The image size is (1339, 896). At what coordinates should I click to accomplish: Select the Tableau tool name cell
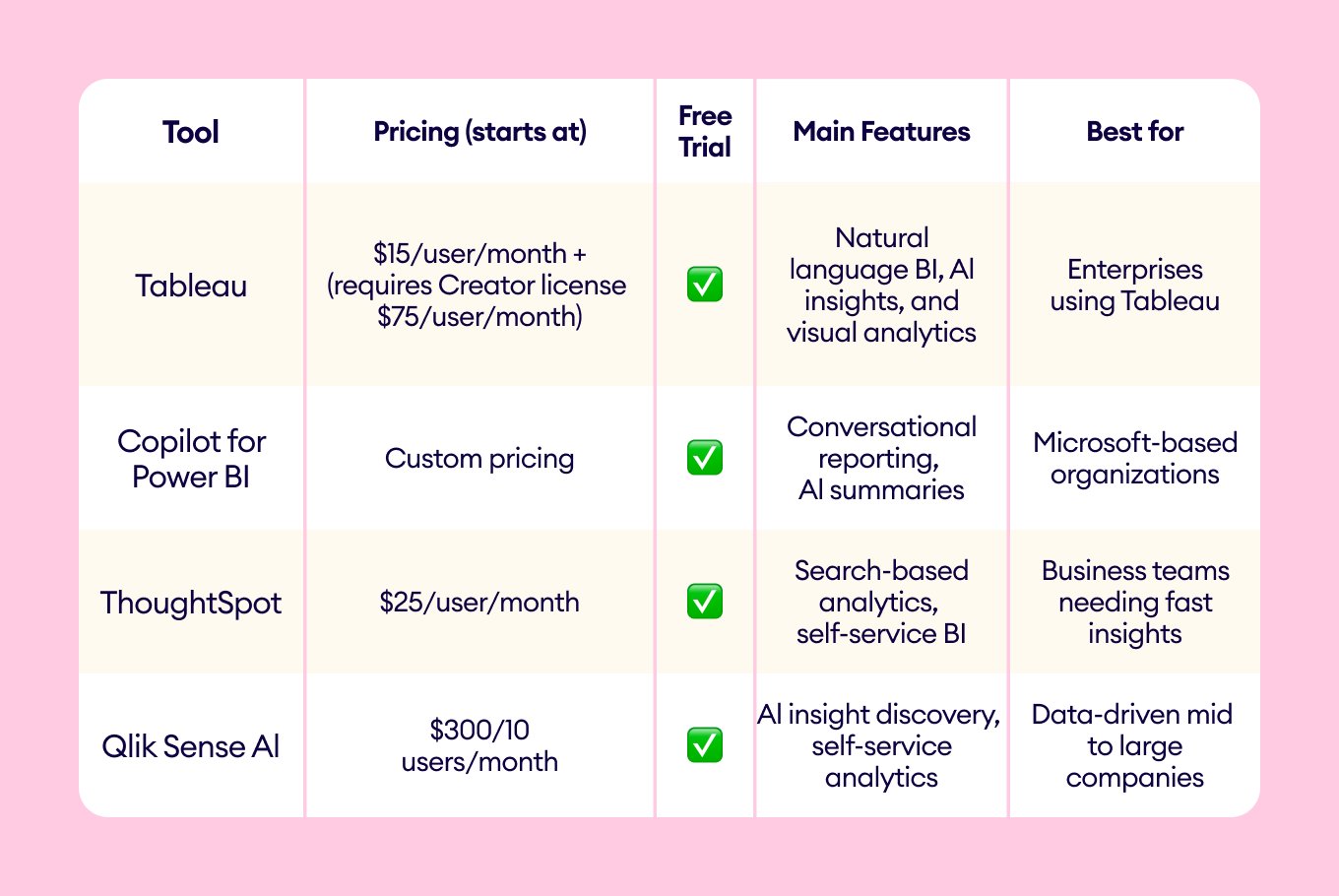tap(191, 286)
